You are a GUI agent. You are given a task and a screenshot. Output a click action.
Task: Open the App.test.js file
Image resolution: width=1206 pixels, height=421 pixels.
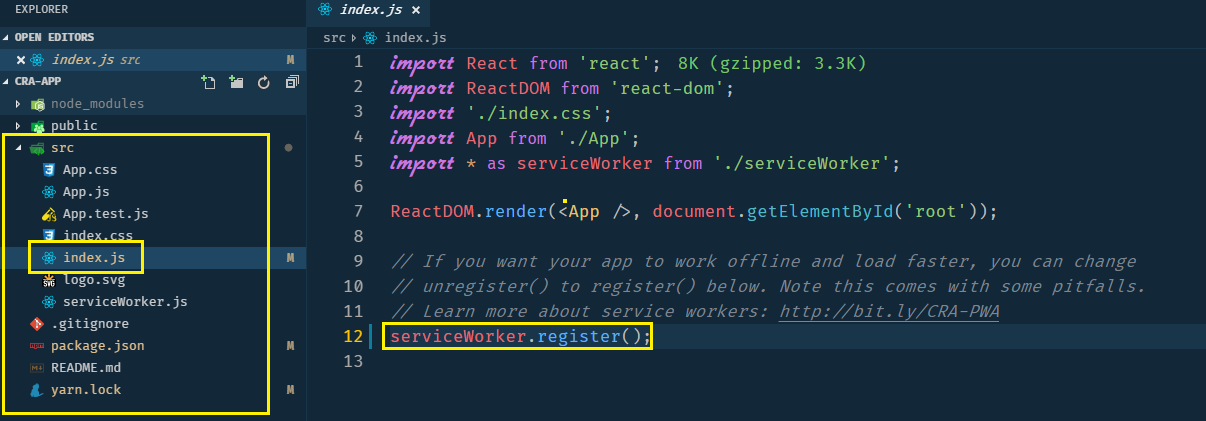click(106, 213)
